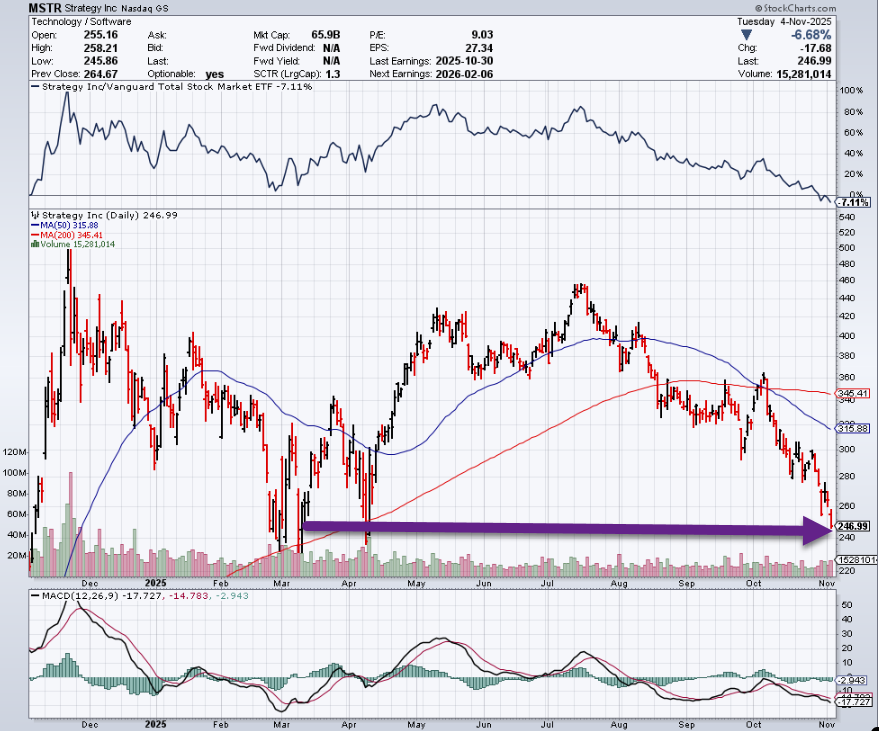Click the blue 315.88 MA(50) axis label
Viewport: 879px width, 731px height.
coord(853,428)
